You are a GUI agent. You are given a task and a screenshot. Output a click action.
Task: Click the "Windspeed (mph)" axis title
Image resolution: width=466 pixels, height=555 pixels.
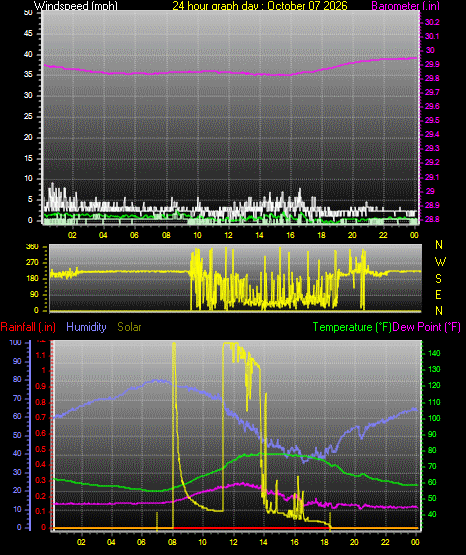(76, 6)
